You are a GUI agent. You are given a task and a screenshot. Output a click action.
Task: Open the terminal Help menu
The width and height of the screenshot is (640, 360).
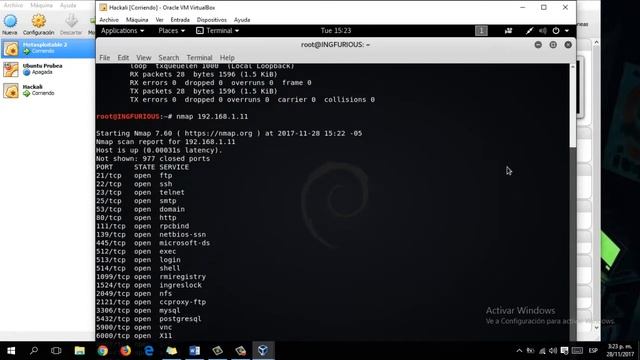point(227,58)
